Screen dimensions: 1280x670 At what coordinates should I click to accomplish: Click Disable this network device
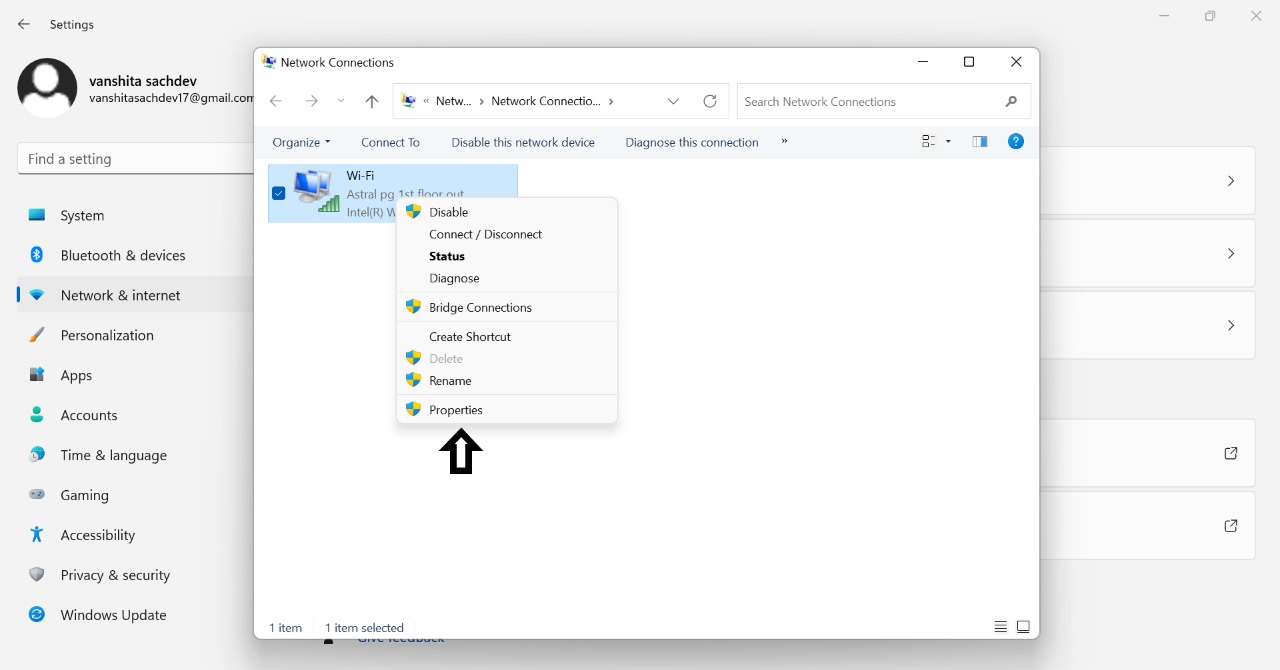pos(523,142)
